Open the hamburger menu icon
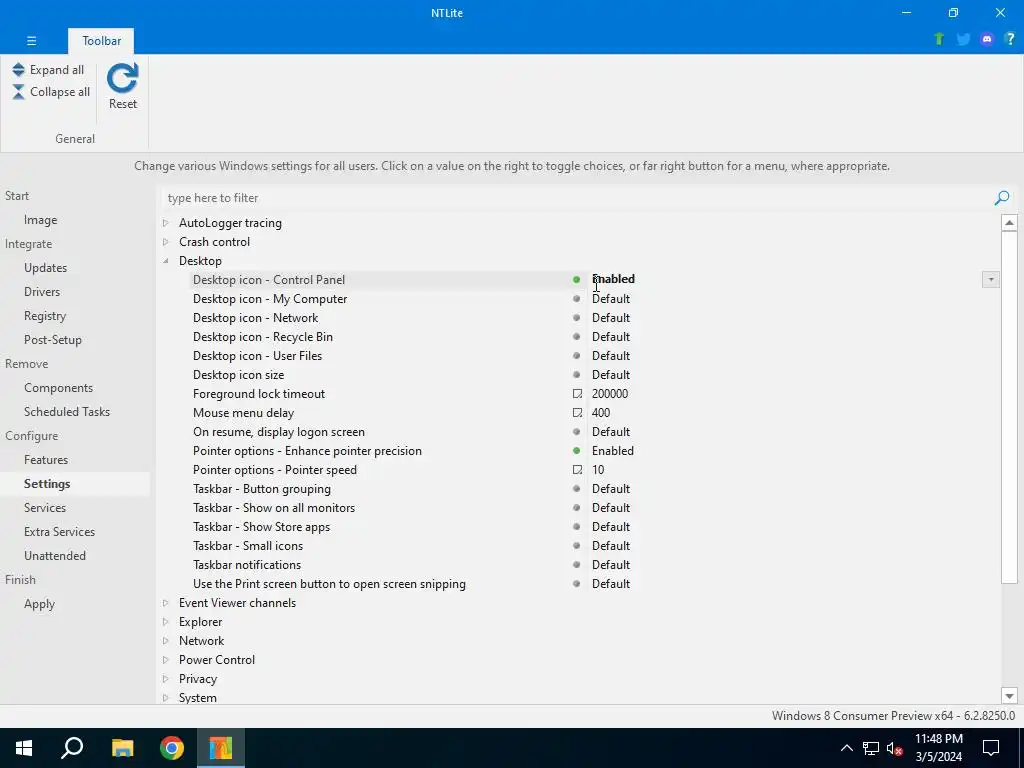This screenshot has width=1024, height=768. pos(31,40)
